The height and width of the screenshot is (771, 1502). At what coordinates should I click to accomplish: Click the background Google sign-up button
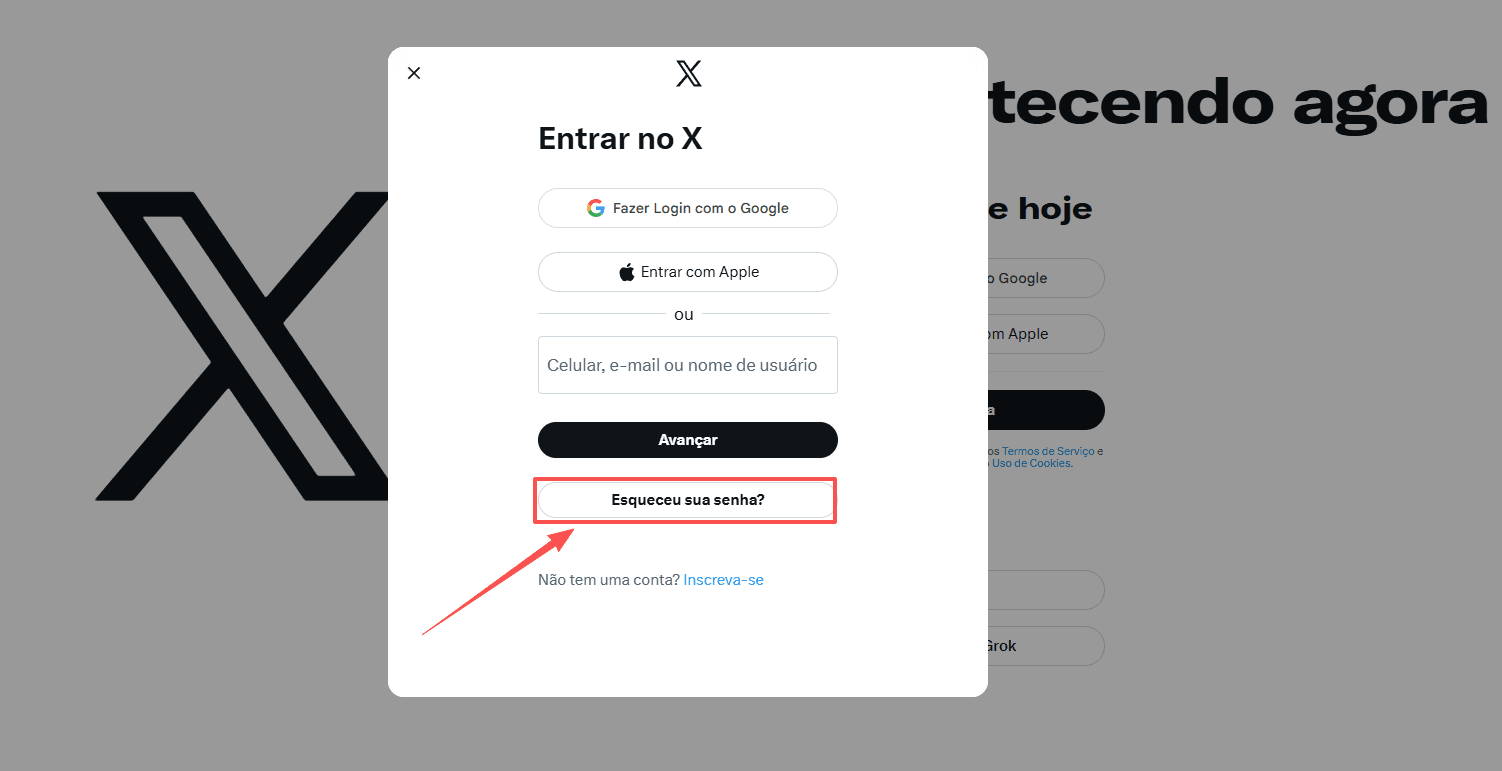click(x=1046, y=278)
